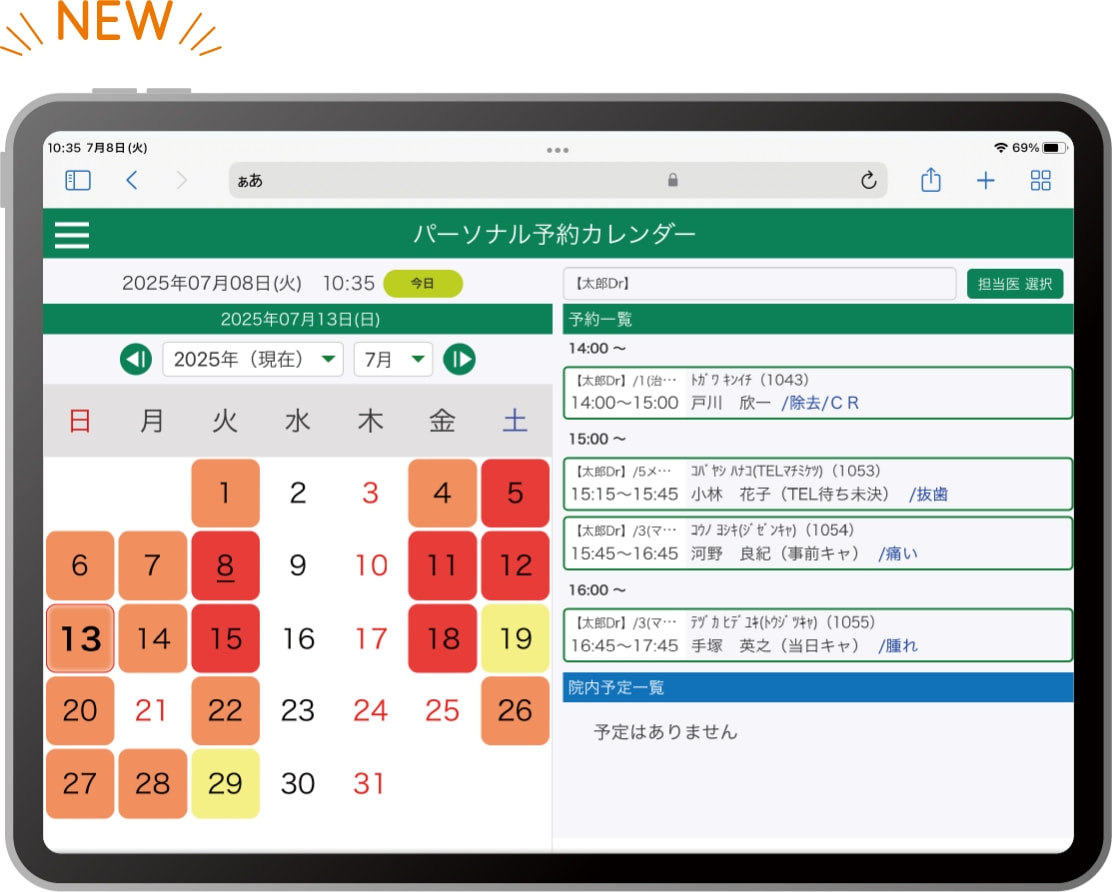The width and height of the screenshot is (1112, 892).
Task: Select yellow date 19 on calendar
Action: [515, 638]
